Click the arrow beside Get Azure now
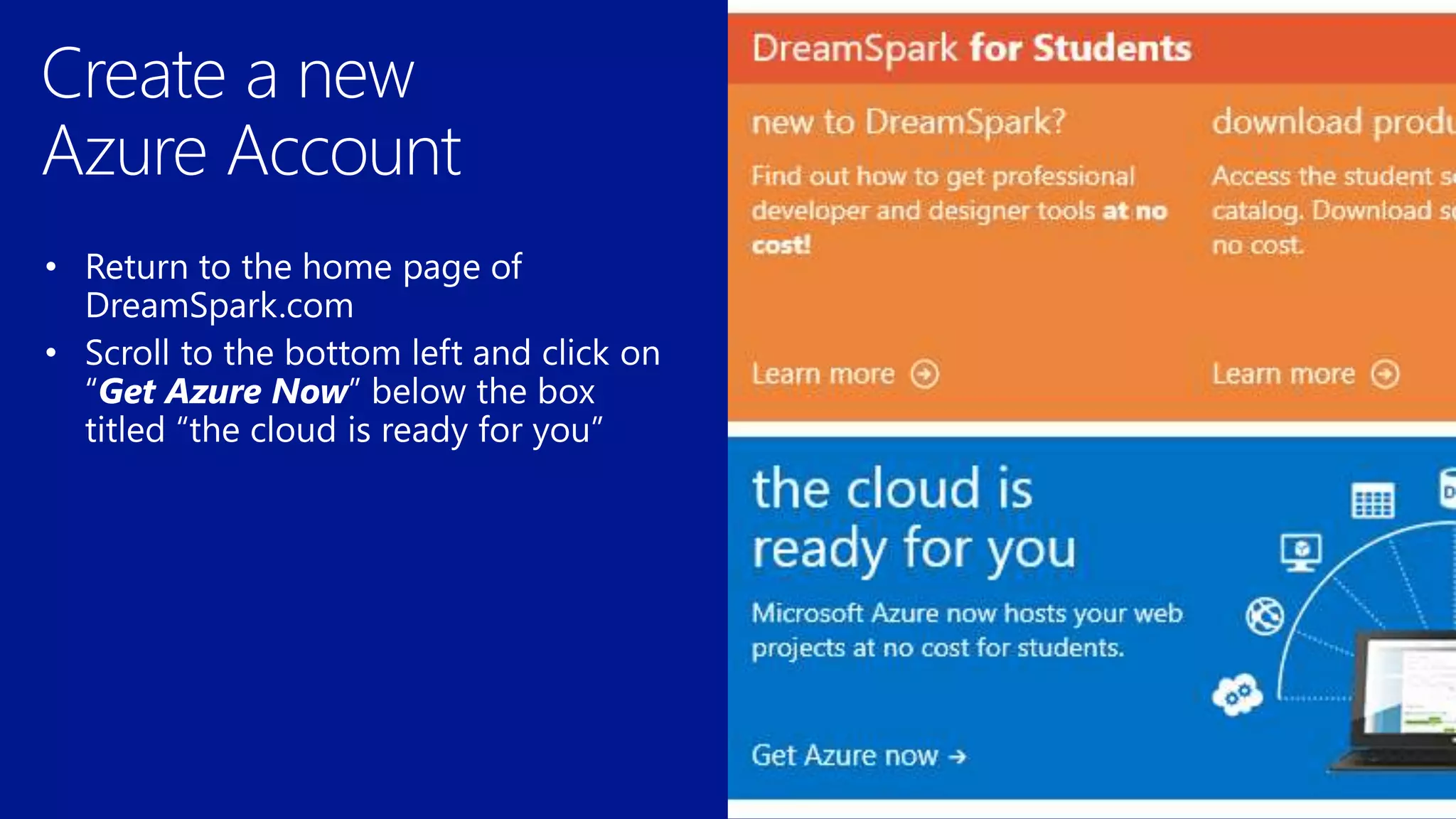Image resolution: width=1456 pixels, height=819 pixels. click(958, 756)
